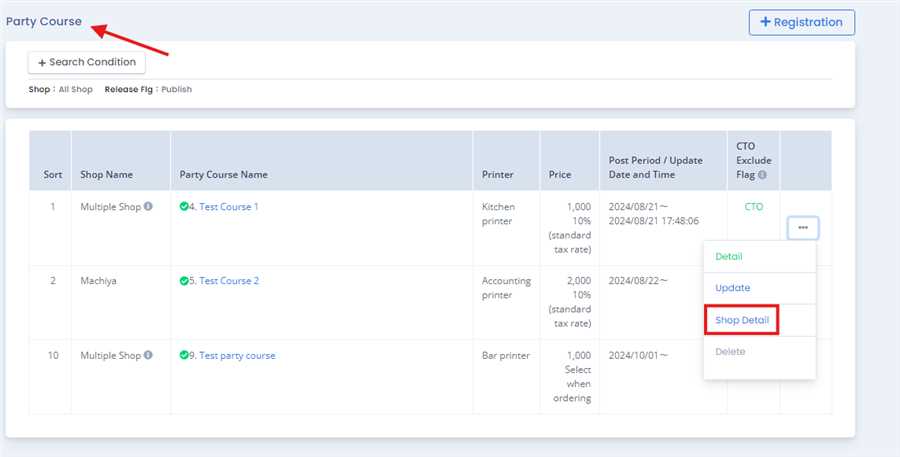Choose Detail from the row action menu
900x457 pixels.
pyautogui.click(x=729, y=257)
